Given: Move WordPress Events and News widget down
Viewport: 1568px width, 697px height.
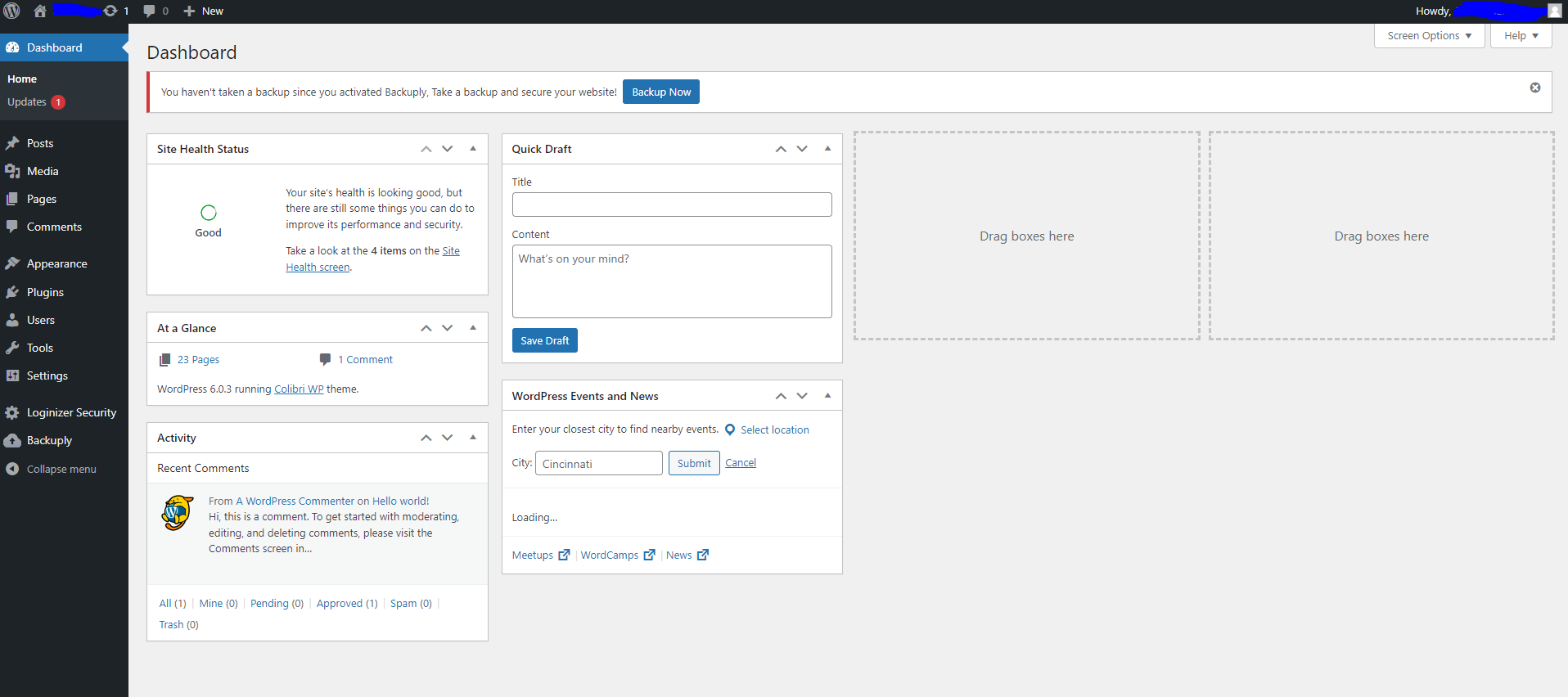Looking at the screenshot, I should coord(802,396).
